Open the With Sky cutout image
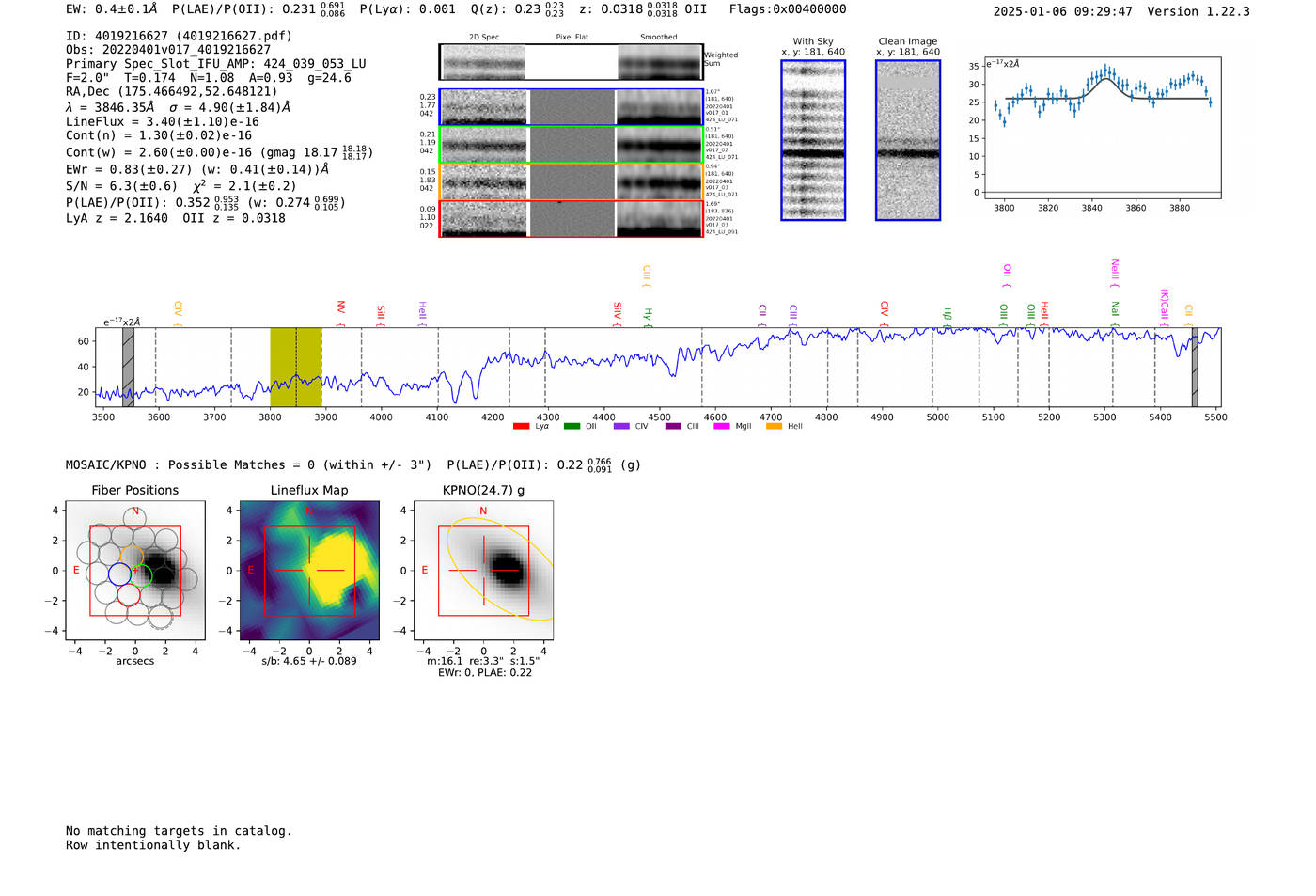This screenshot has height=896, width=1316. [813, 140]
